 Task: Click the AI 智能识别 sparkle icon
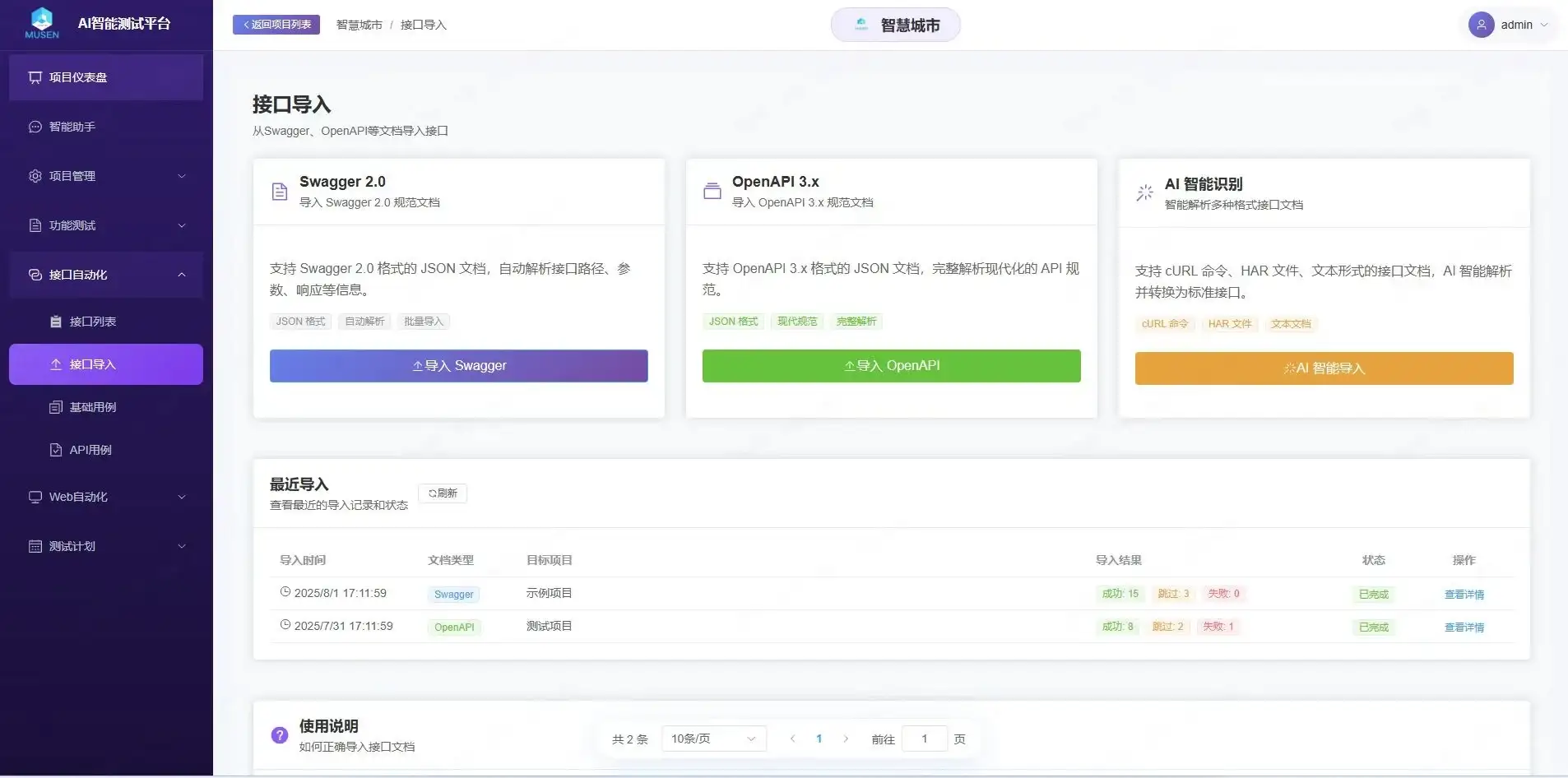click(1144, 192)
